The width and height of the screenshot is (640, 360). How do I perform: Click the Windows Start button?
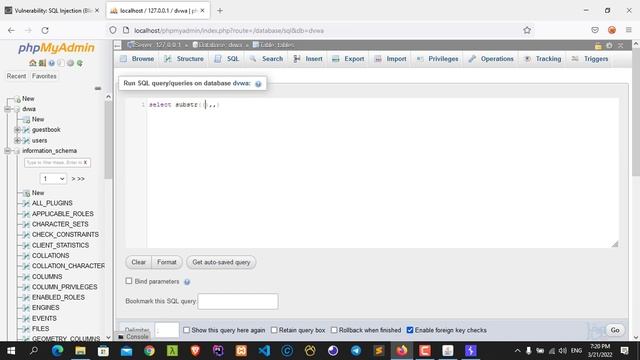11,351
